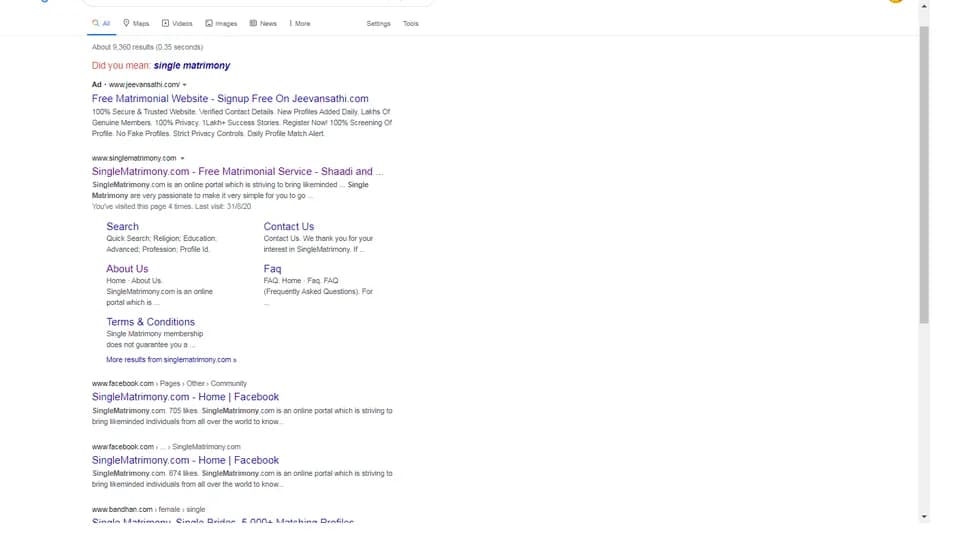This screenshot has width=960, height=550.
Task: Click the magnifier icon on All tab
Action: [x=96, y=23]
